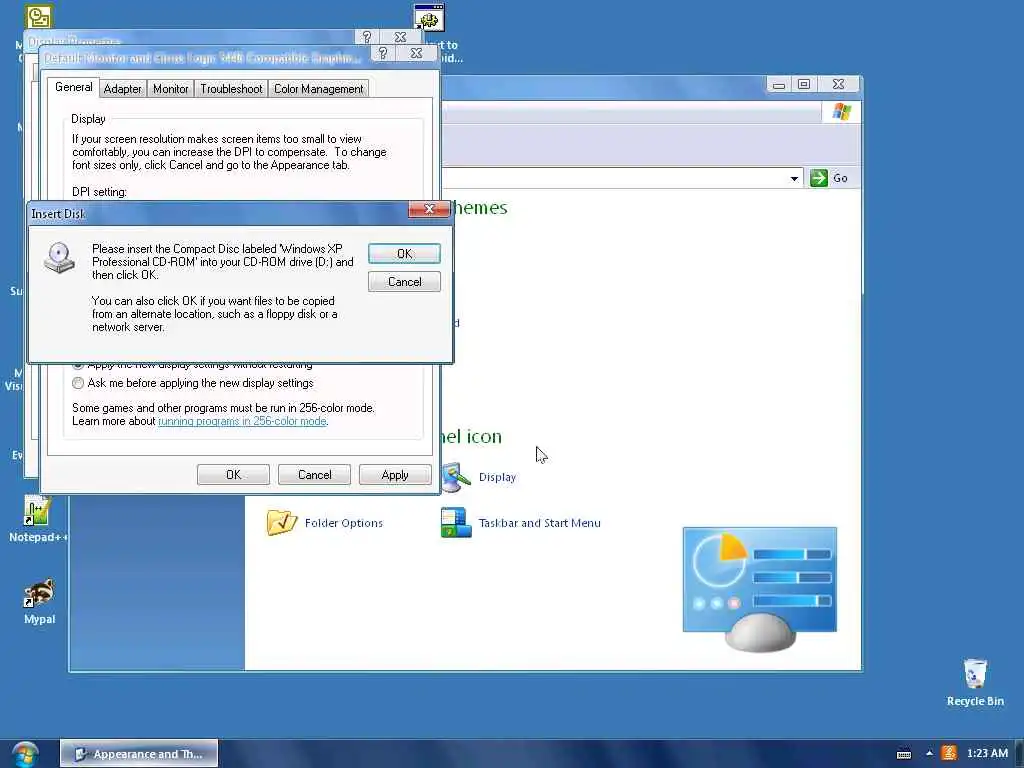Click Cancel in the monitor properties dialog

pos(314,475)
